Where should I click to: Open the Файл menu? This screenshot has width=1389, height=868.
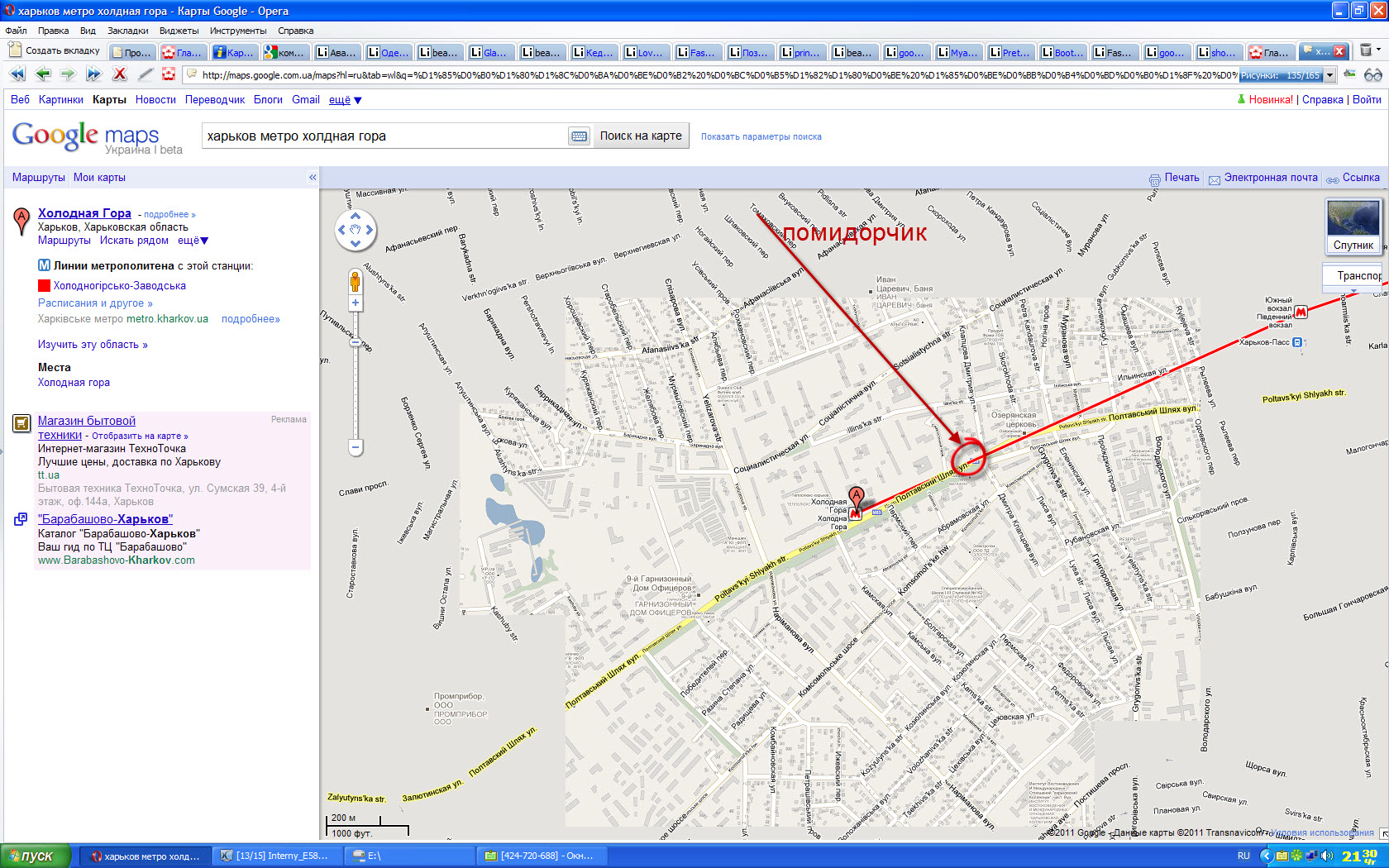click(16, 31)
